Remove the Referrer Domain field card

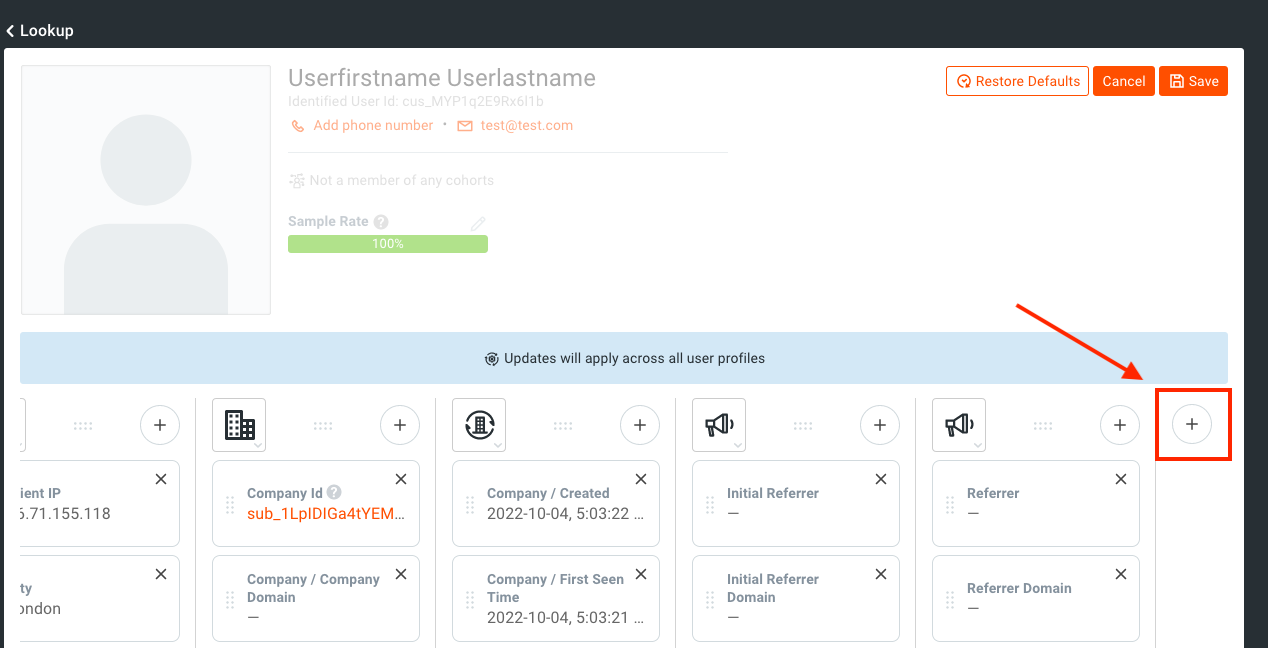[1121, 574]
